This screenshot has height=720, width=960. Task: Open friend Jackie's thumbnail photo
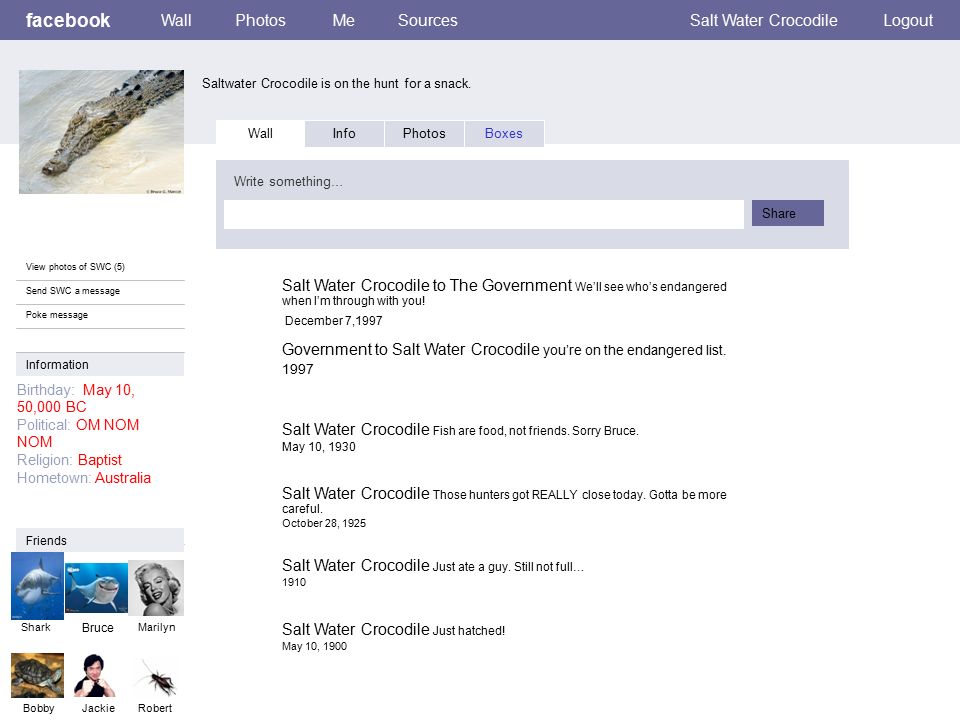pyautogui.click(x=94, y=675)
